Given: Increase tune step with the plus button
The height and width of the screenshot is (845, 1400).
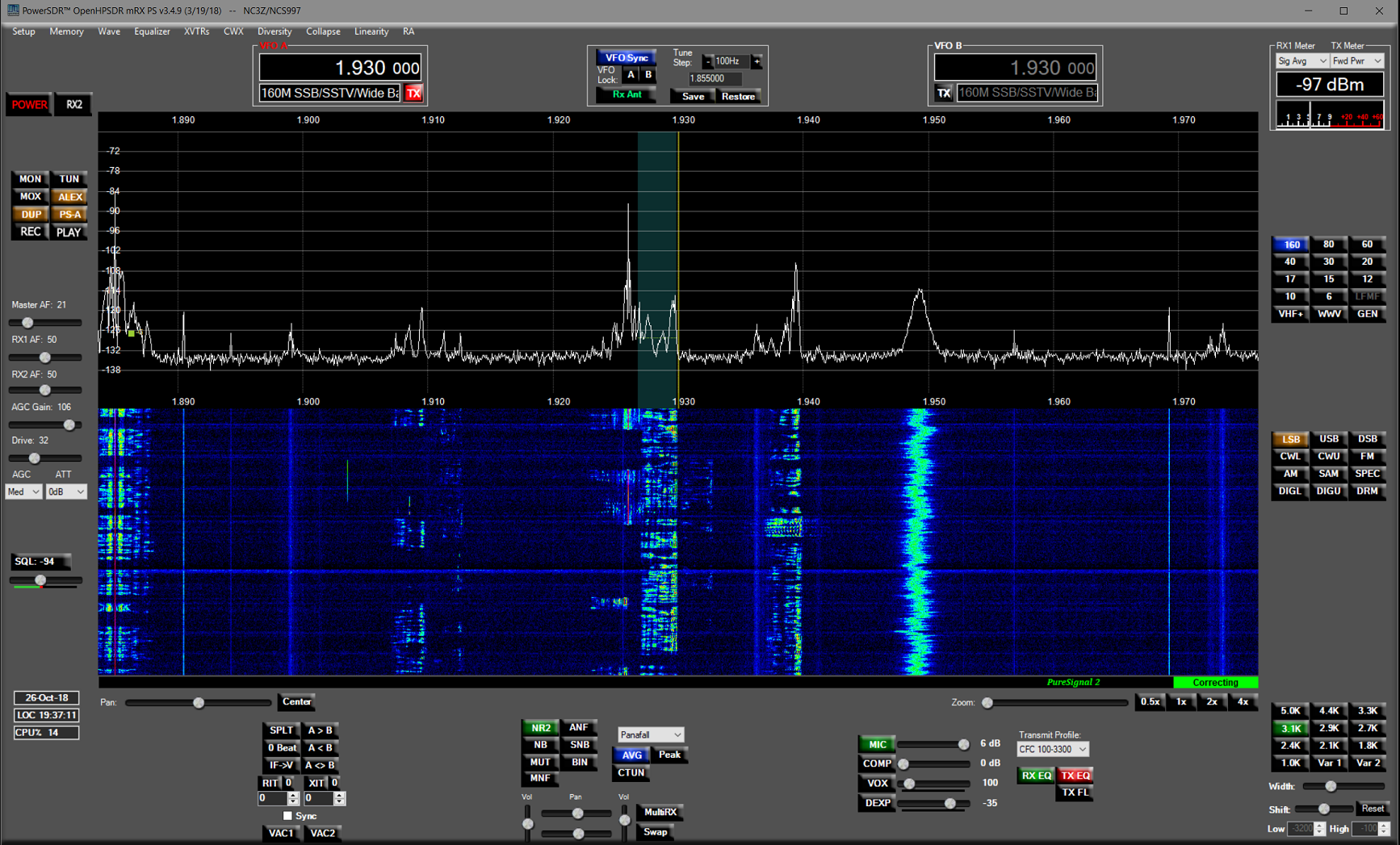Looking at the screenshot, I should tap(757, 61).
